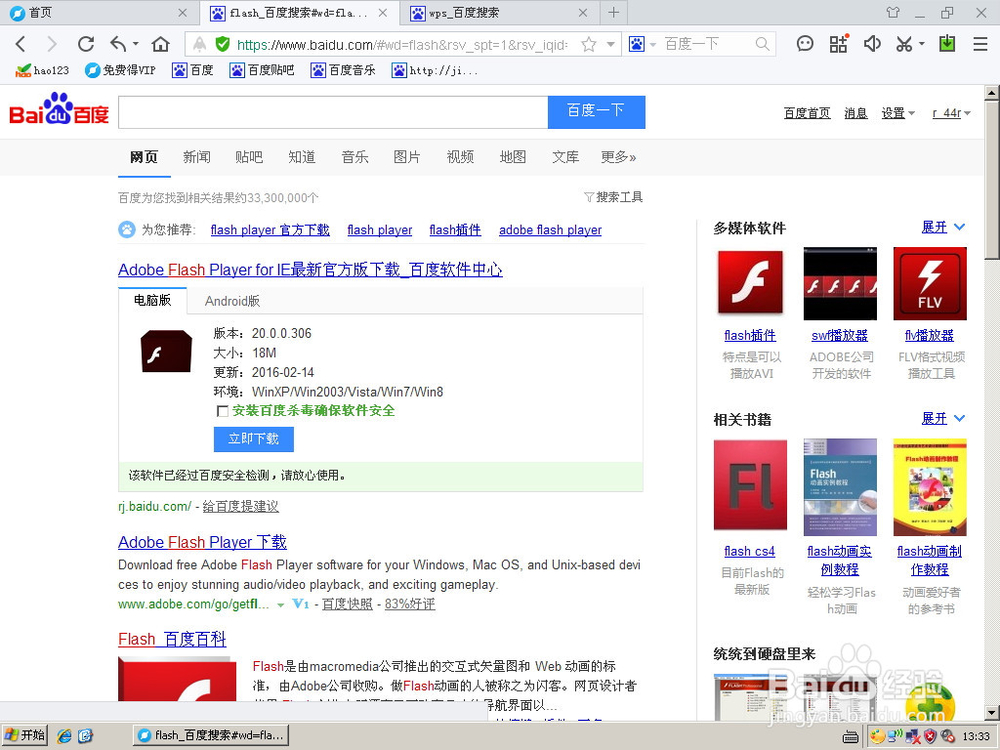Check 安装百度杀毒确保软件安全 checkbox

[x=222, y=411]
